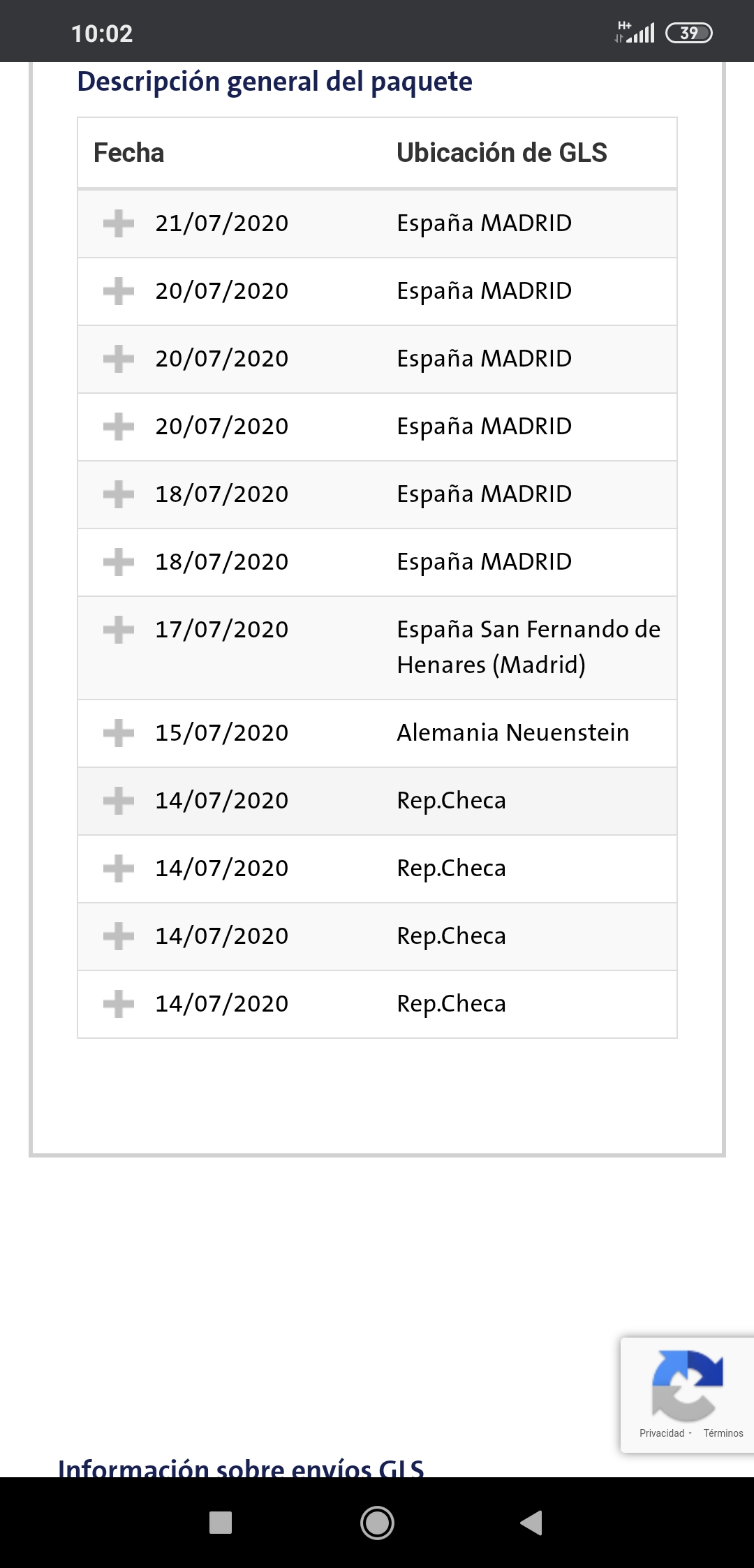Tap the Información sobre envíos GLS heading
The height and width of the screenshot is (1568, 754).
[241, 1467]
